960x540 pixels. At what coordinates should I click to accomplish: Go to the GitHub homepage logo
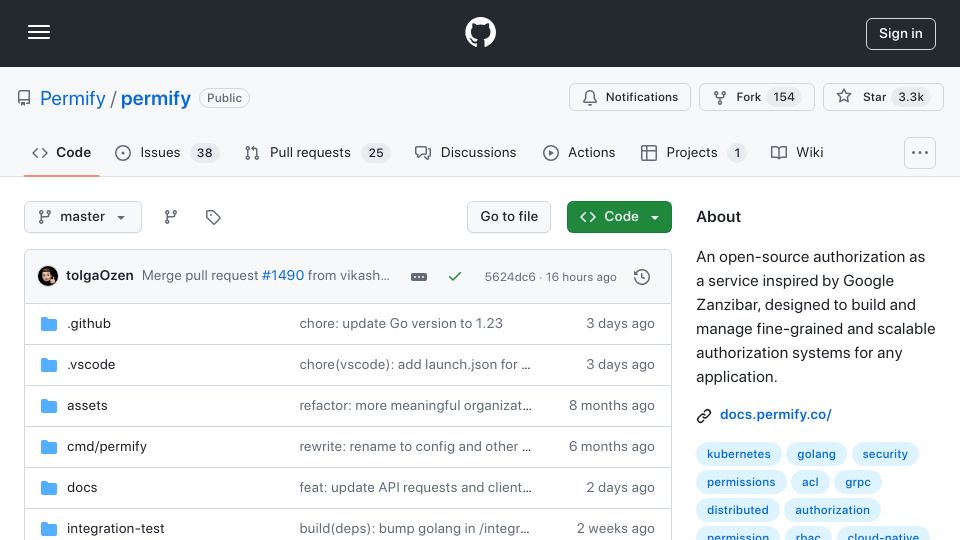(x=480, y=32)
